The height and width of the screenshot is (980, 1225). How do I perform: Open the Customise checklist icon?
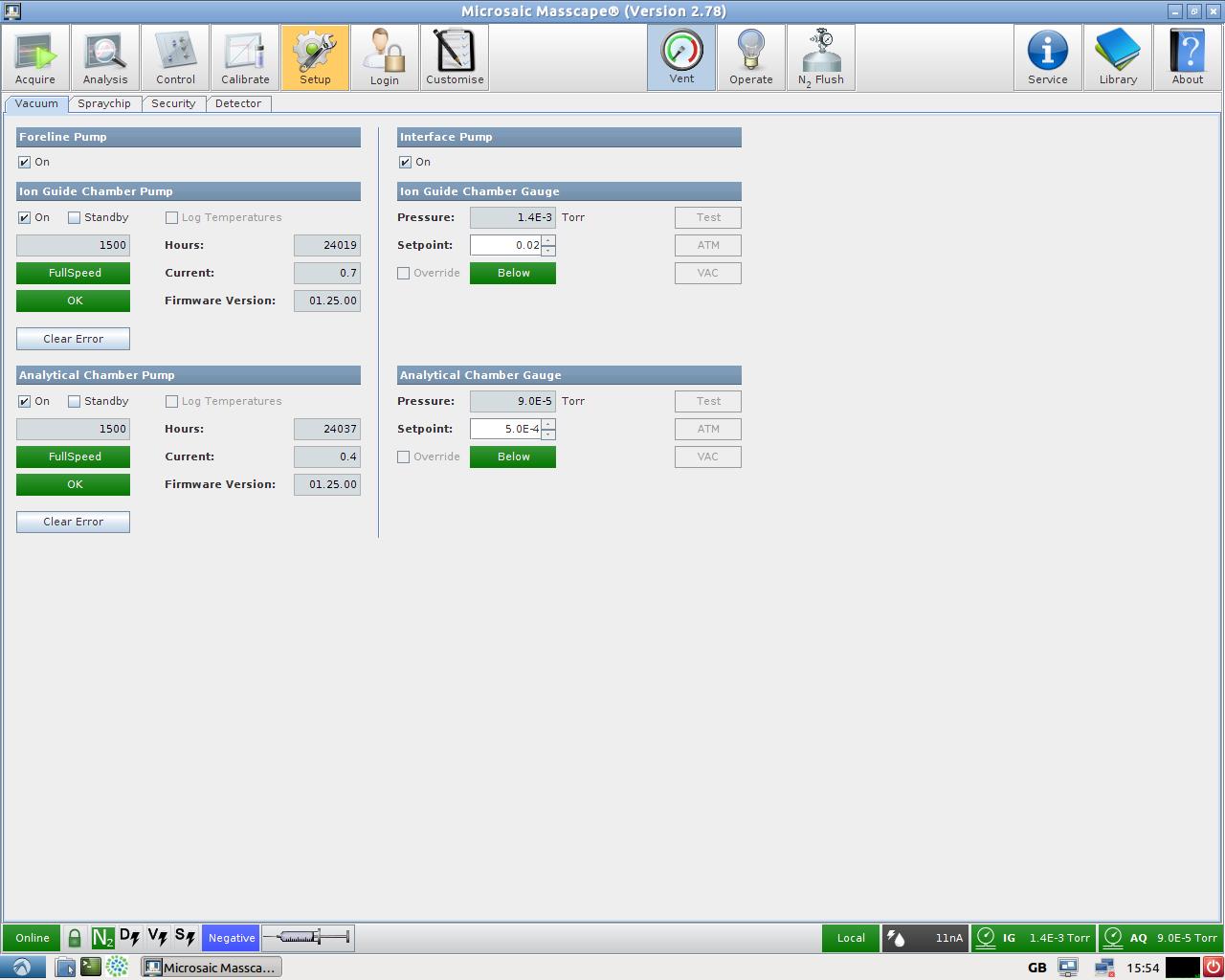pos(455,57)
